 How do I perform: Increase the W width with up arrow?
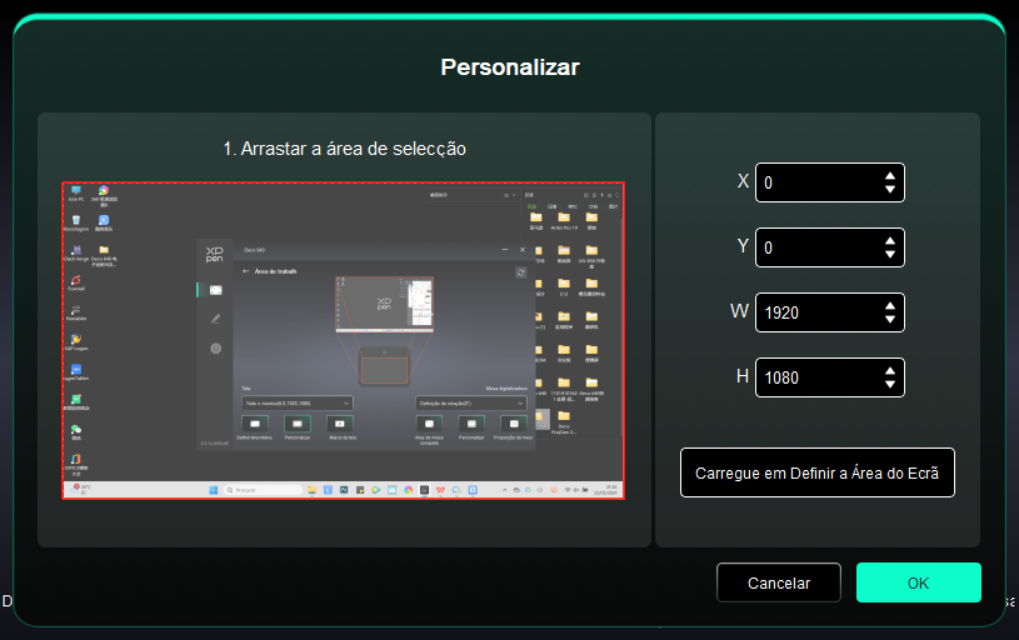pos(889,306)
